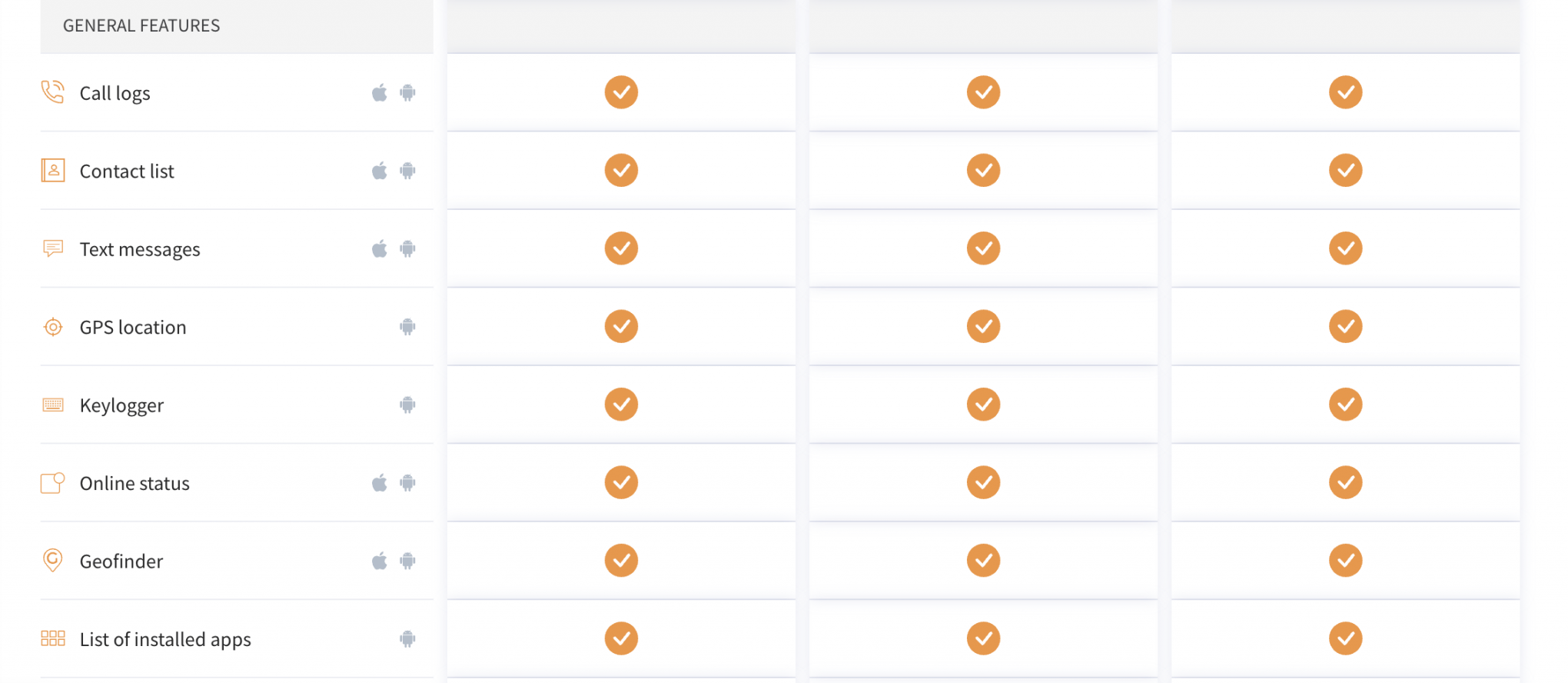This screenshot has width=1568, height=683.
Task: Open the Online status feature label
Action: (x=135, y=483)
